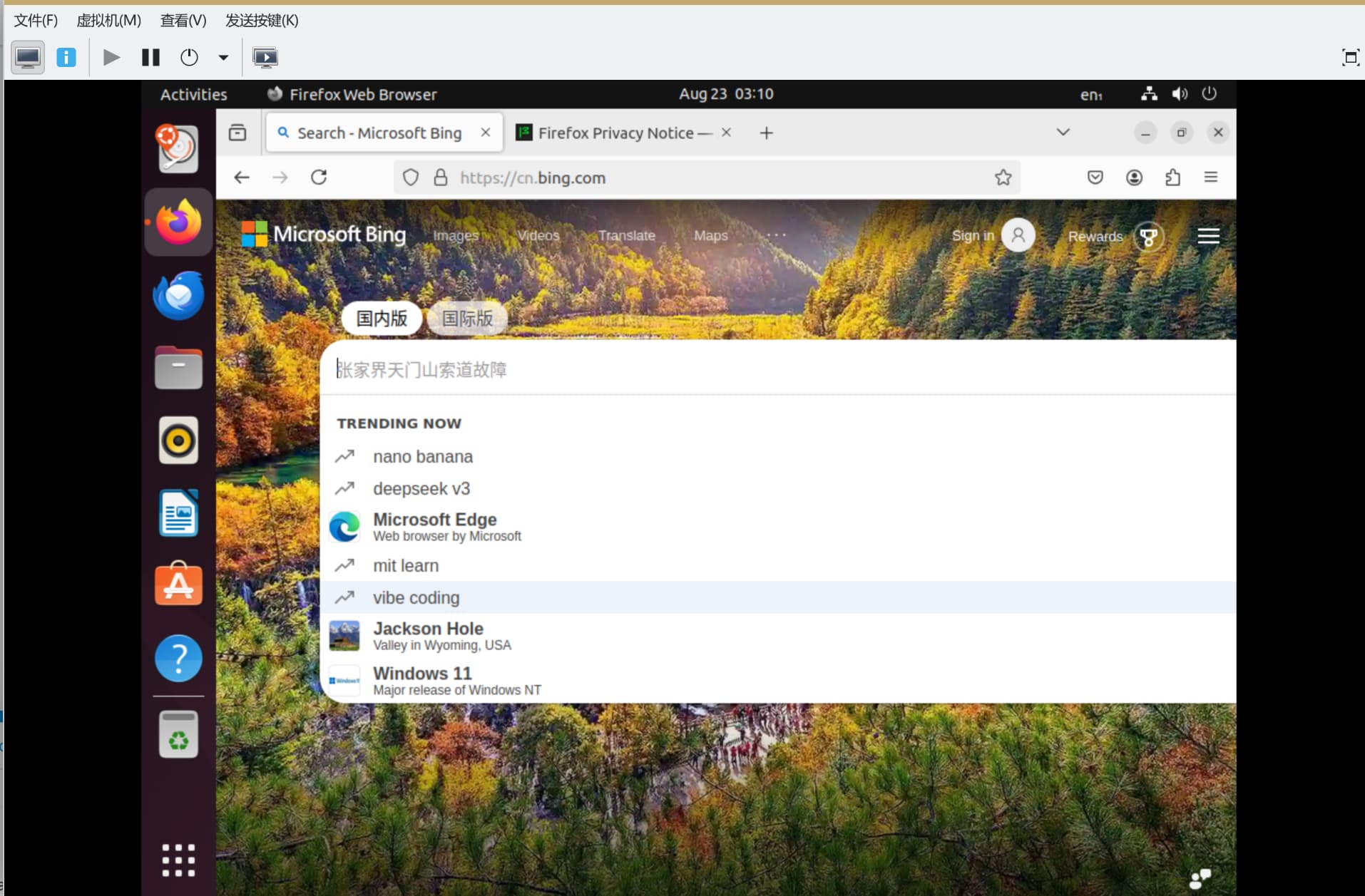This screenshot has height=896, width=1365.
Task: Open the Save to Pocket icon
Action: 1095,177
